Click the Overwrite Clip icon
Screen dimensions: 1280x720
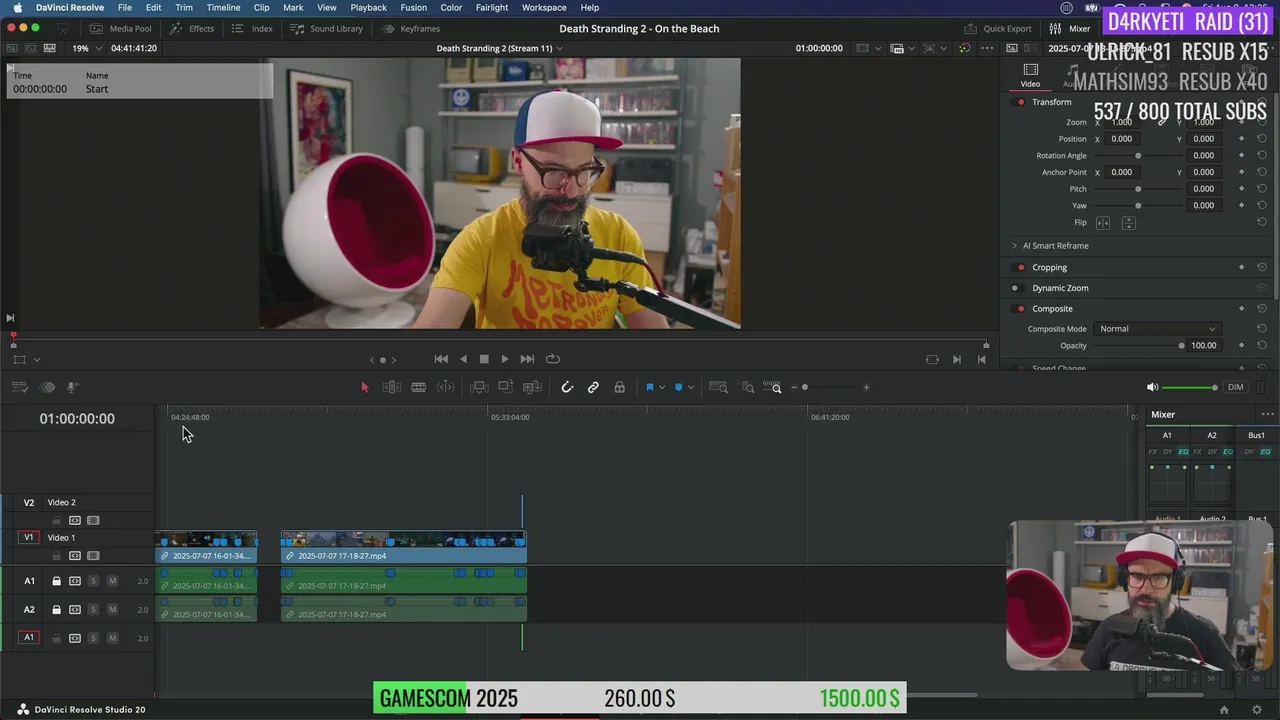(x=505, y=387)
